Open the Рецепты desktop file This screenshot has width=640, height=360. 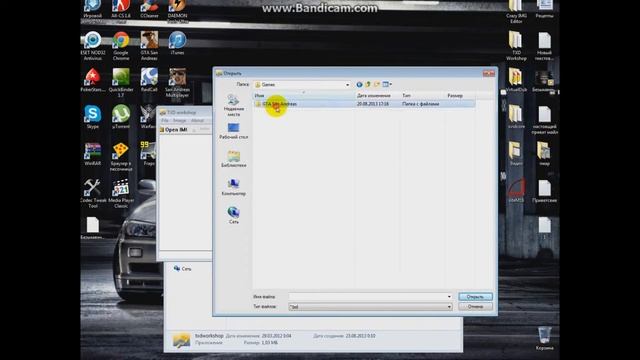pos(544,9)
